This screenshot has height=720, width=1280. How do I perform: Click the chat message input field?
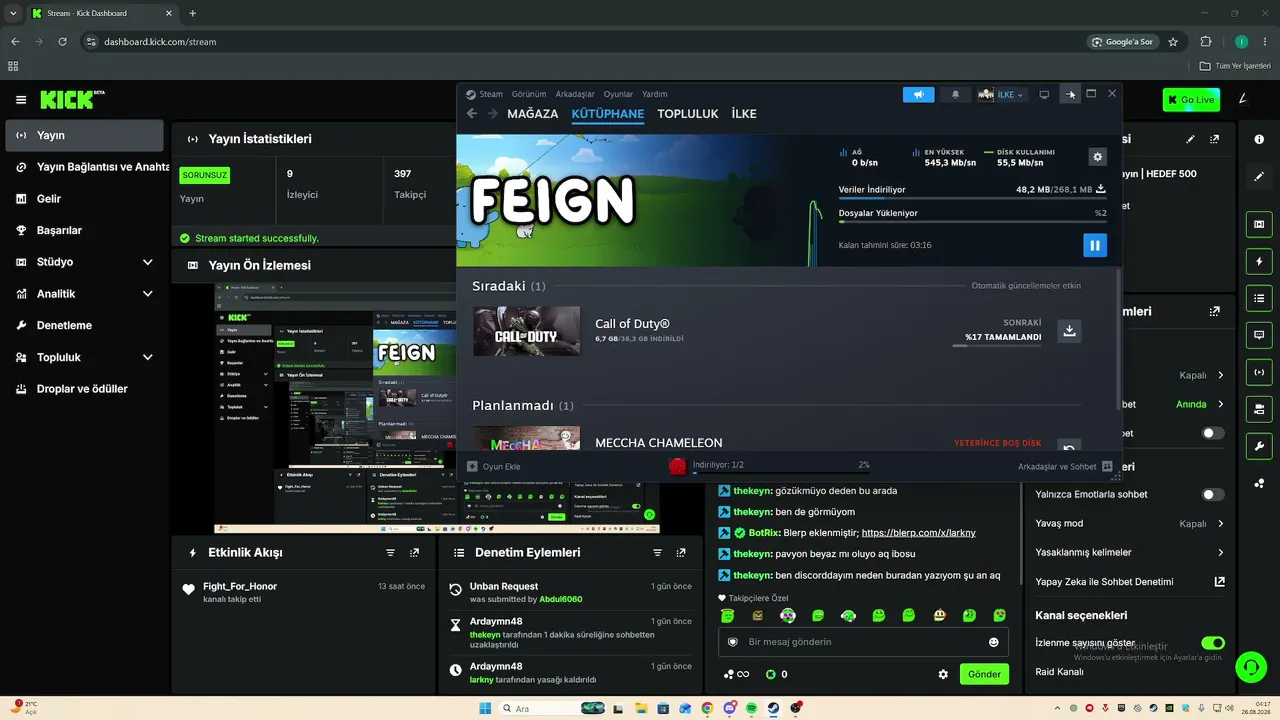coord(863,642)
